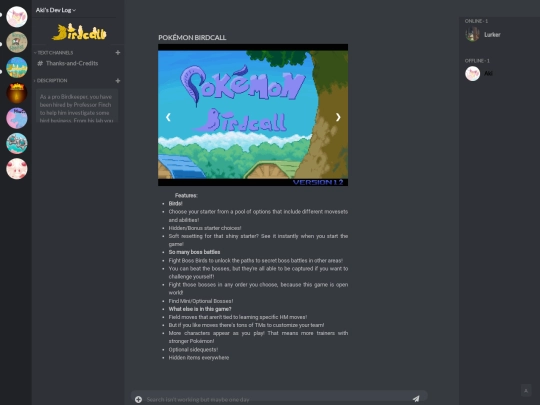540x405 pixels.
Task: Click Aki's avatar in offline list
Action: point(472,73)
